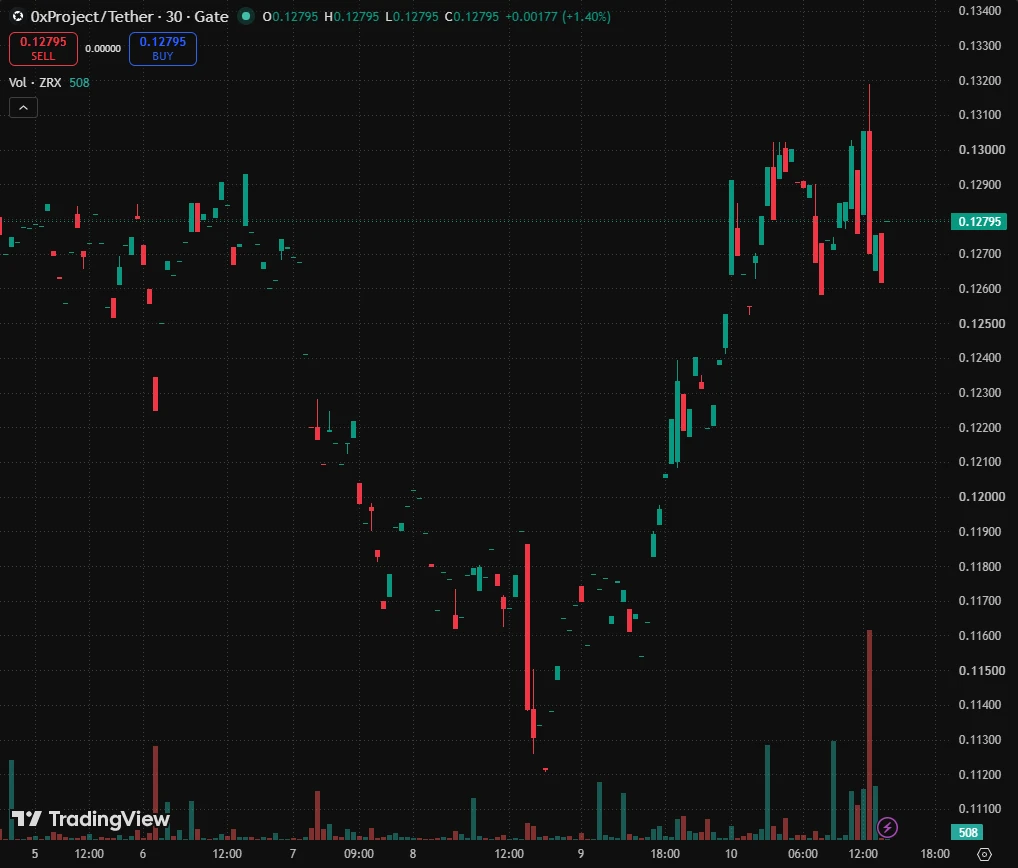Click the green volume axis label 508
This screenshot has height=868, width=1018.
point(967,832)
